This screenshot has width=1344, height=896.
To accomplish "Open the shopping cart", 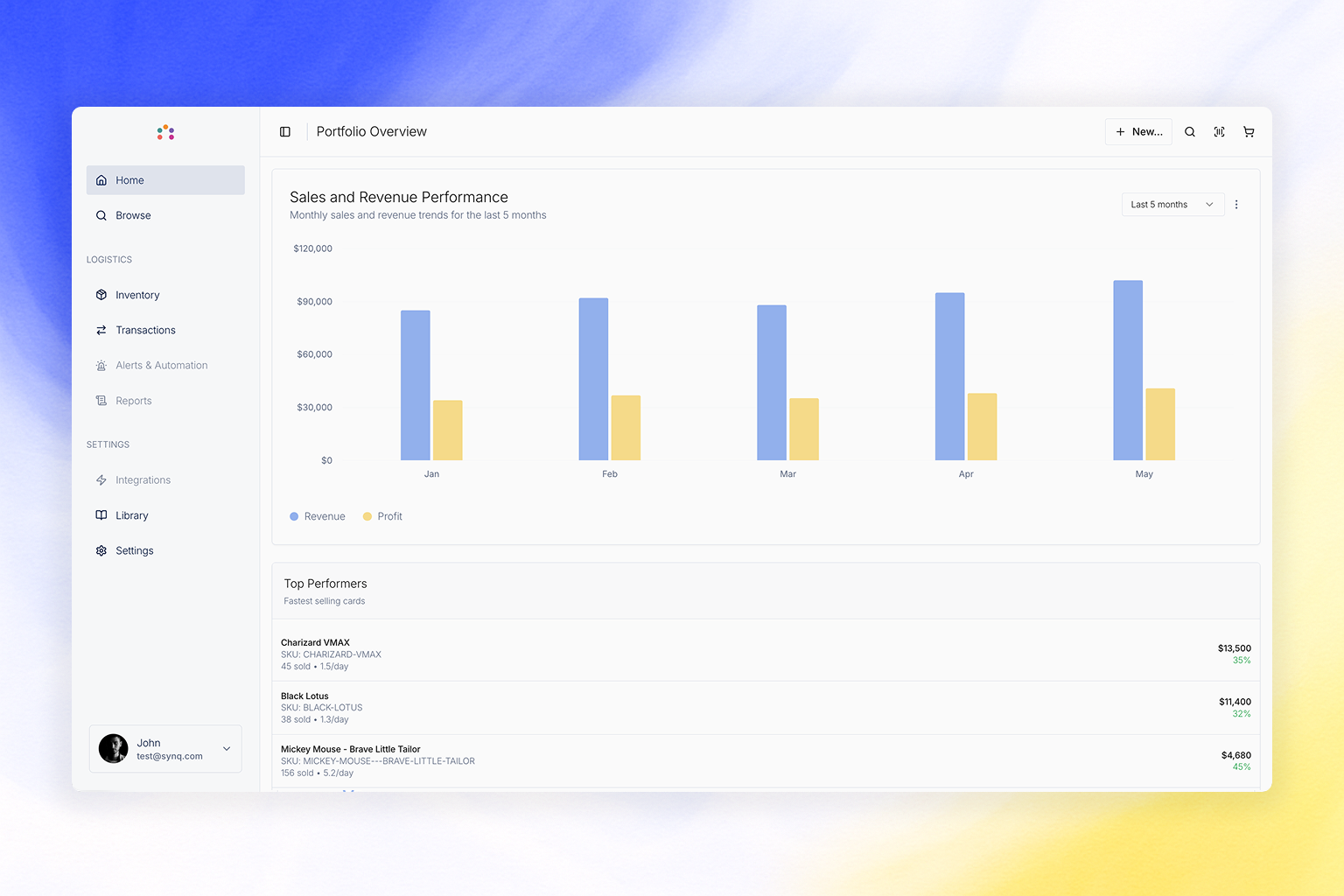I will (1249, 131).
